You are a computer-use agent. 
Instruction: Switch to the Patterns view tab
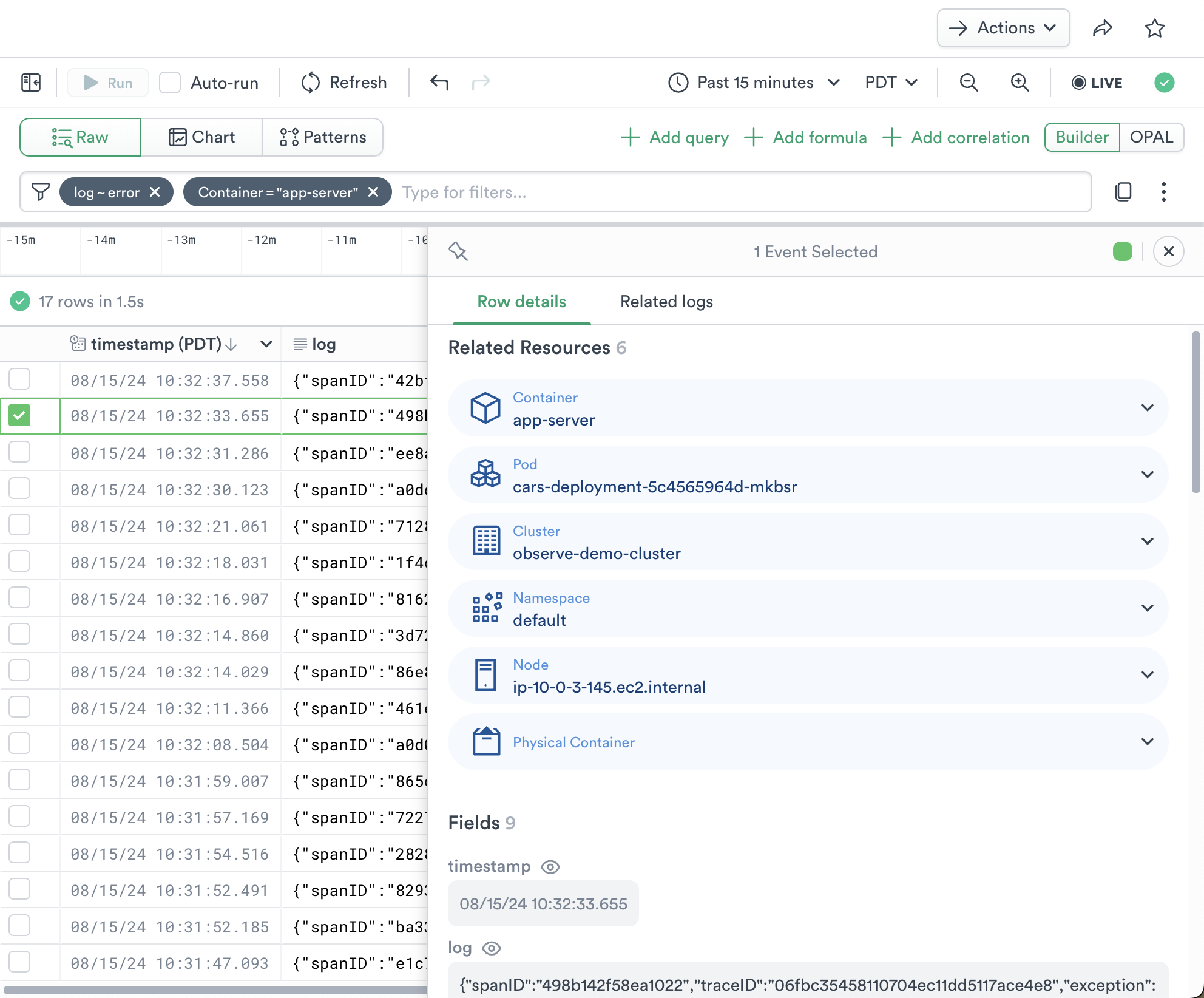point(323,137)
